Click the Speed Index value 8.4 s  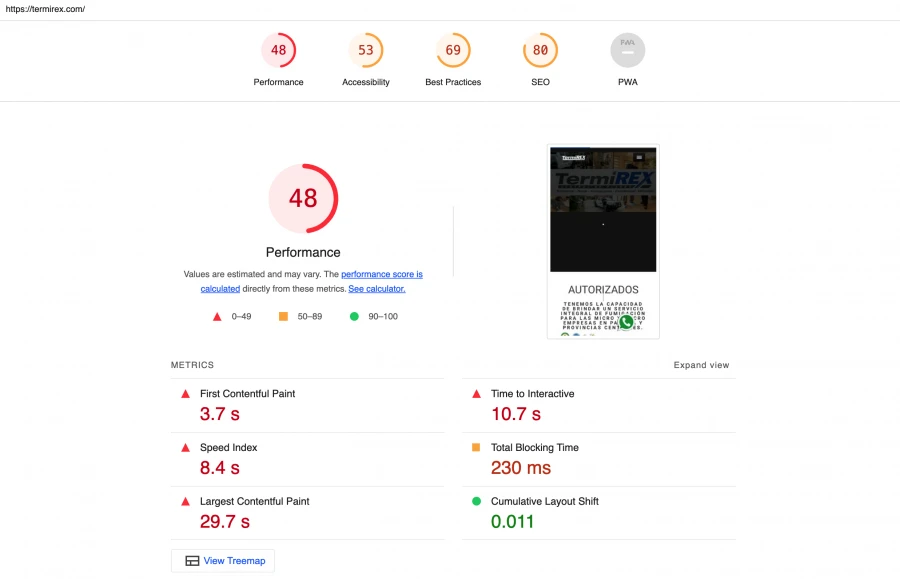coord(219,468)
